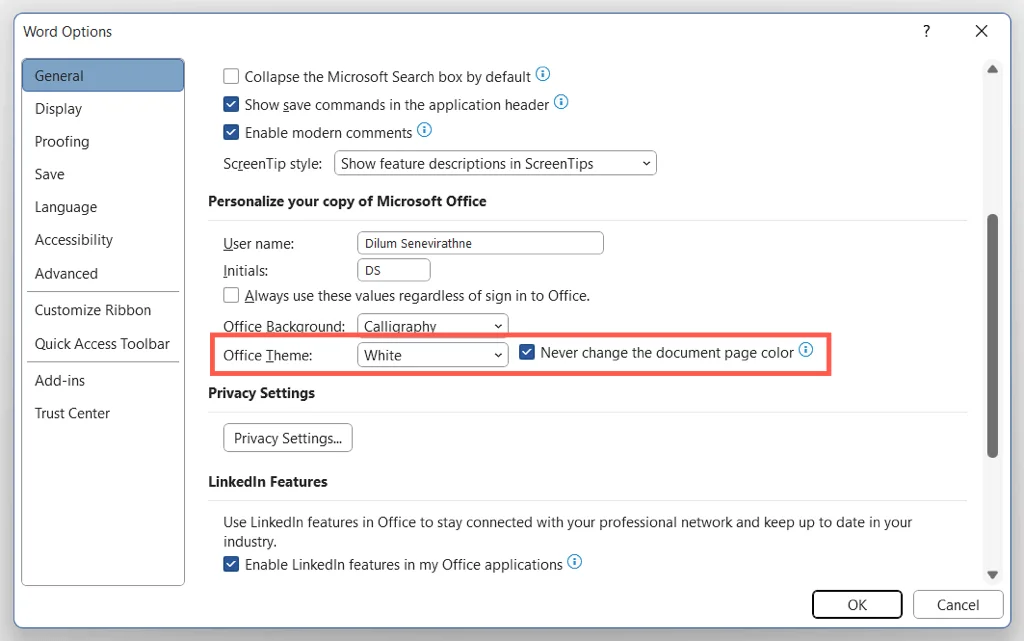Viewport: 1024px width, 641px height.
Task: Open the Trust Center category
Action: (x=103, y=413)
